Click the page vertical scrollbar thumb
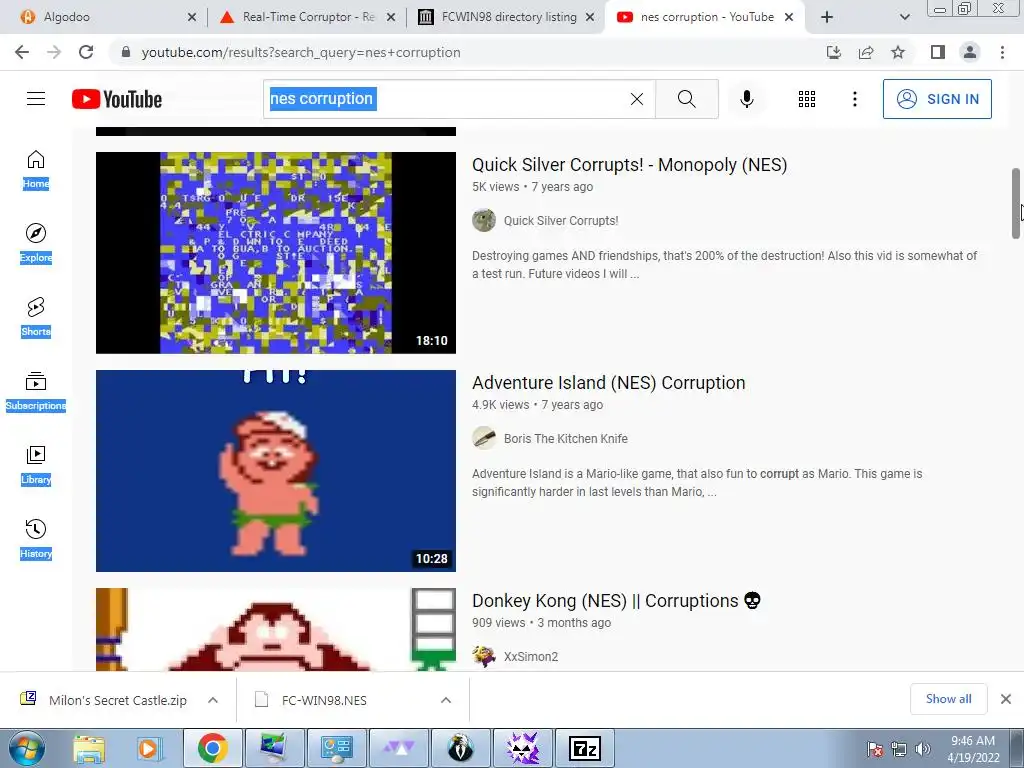The image size is (1024, 768). 1016,204
